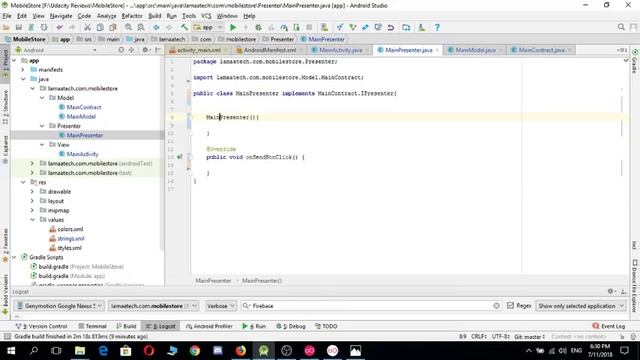This screenshot has height=360, width=640.
Task: Clear the Logcat search field with X icon
Action: click(x=496, y=306)
